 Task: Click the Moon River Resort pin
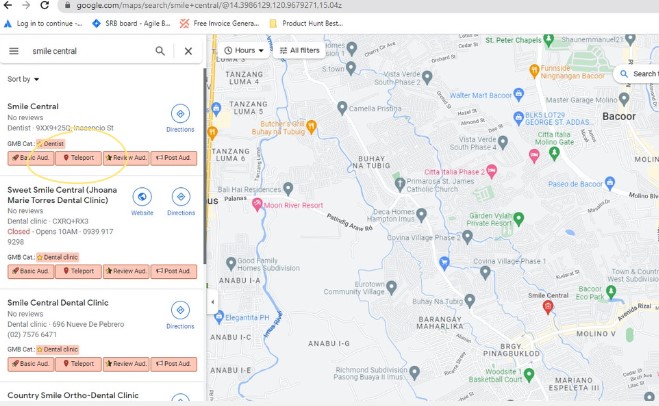click(x=257, y=205)
